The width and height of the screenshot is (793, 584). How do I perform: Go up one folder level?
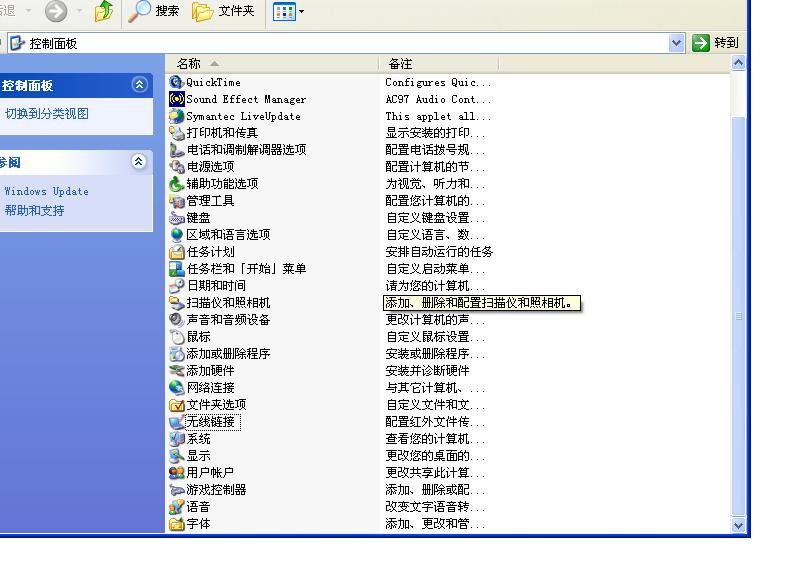pyautogui.click(x=104, y=11)
